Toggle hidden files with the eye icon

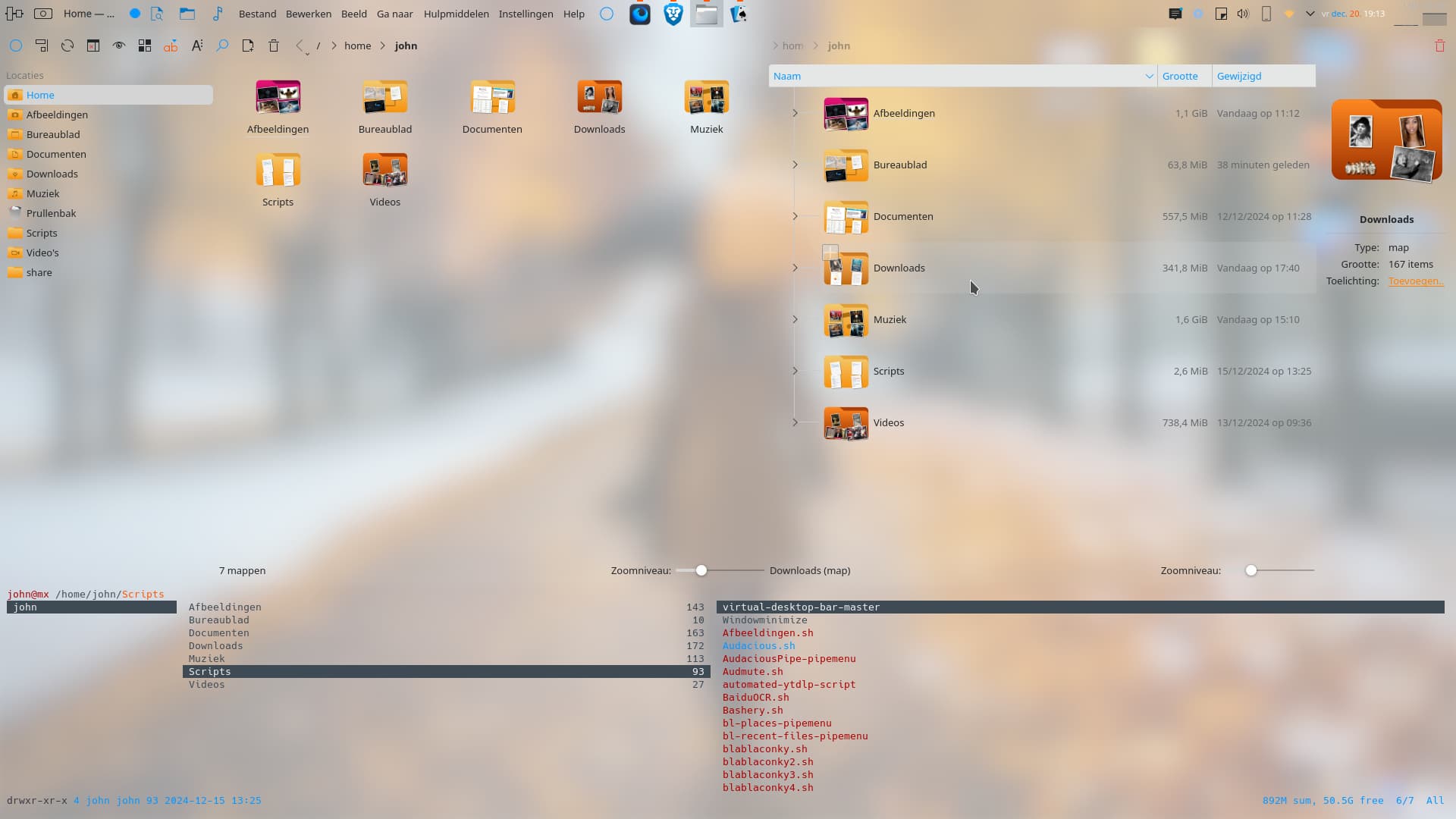(x=119, y=45)
